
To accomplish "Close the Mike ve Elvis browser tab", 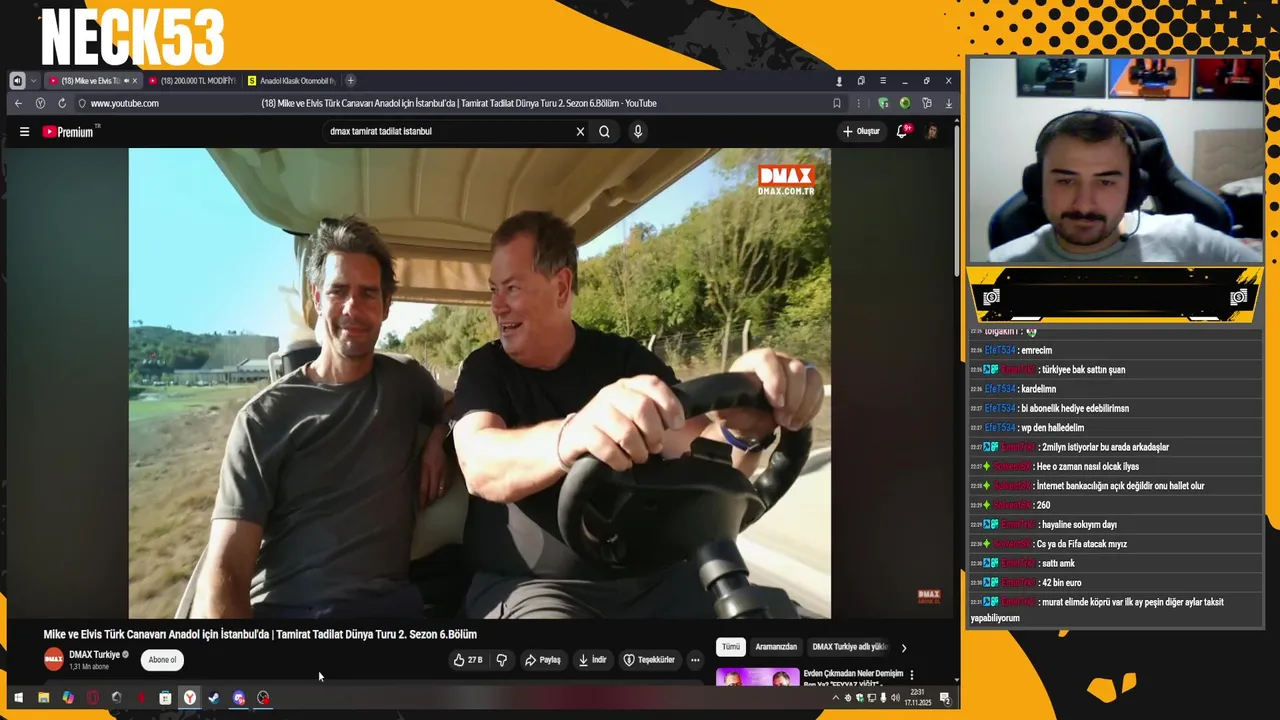I will pyautogui.click(x=135, y=81).
